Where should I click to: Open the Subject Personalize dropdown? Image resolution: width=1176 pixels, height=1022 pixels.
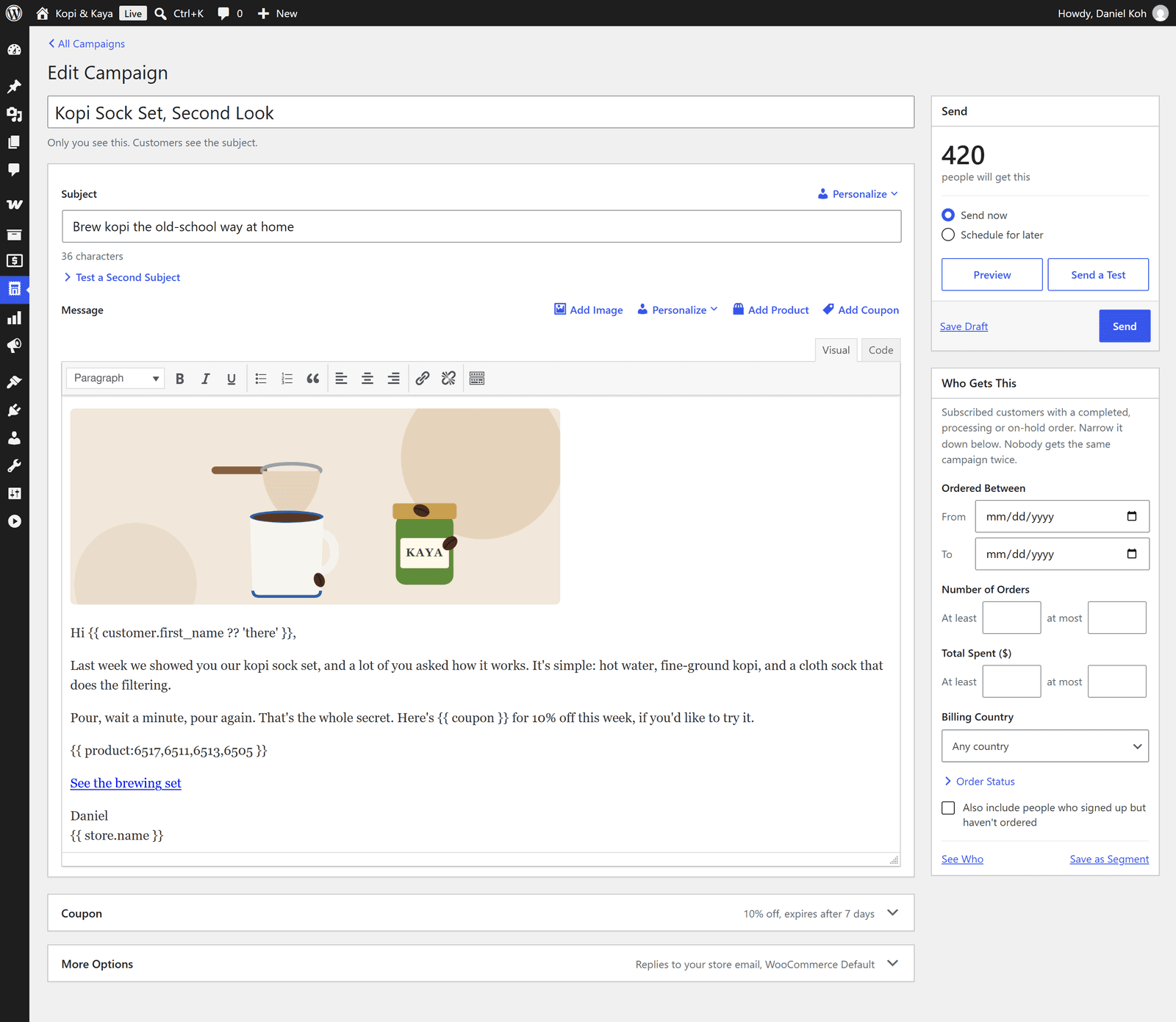pyautogui.click(x=858, y=194)
